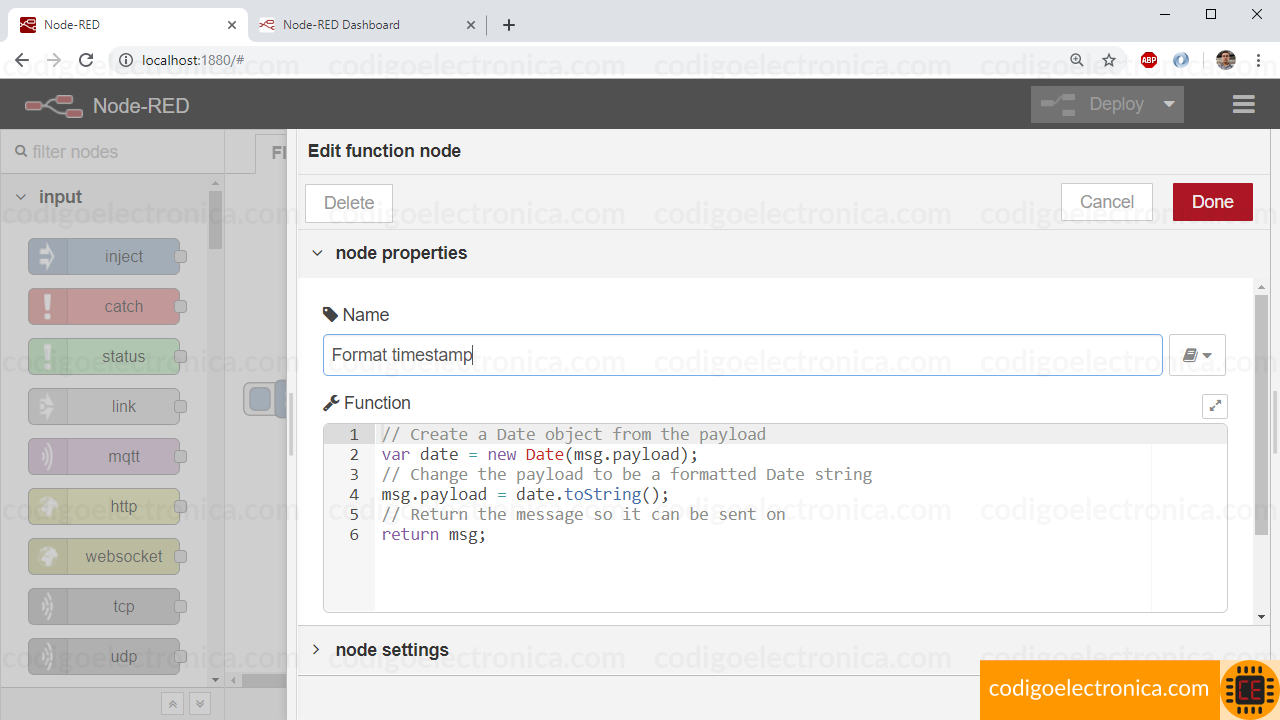Click line 5 comment about returning message

[x=583, y=514]
